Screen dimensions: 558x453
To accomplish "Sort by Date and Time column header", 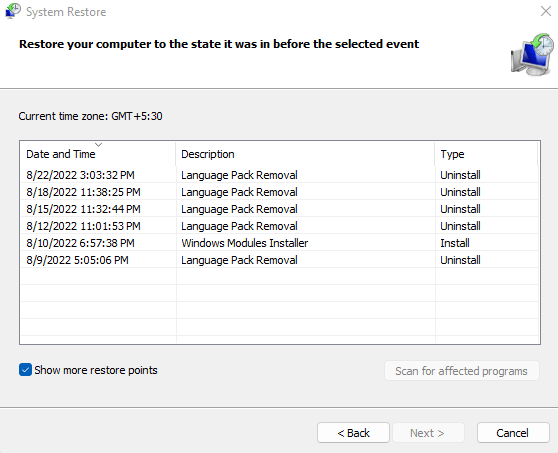I will coord(98,154).
